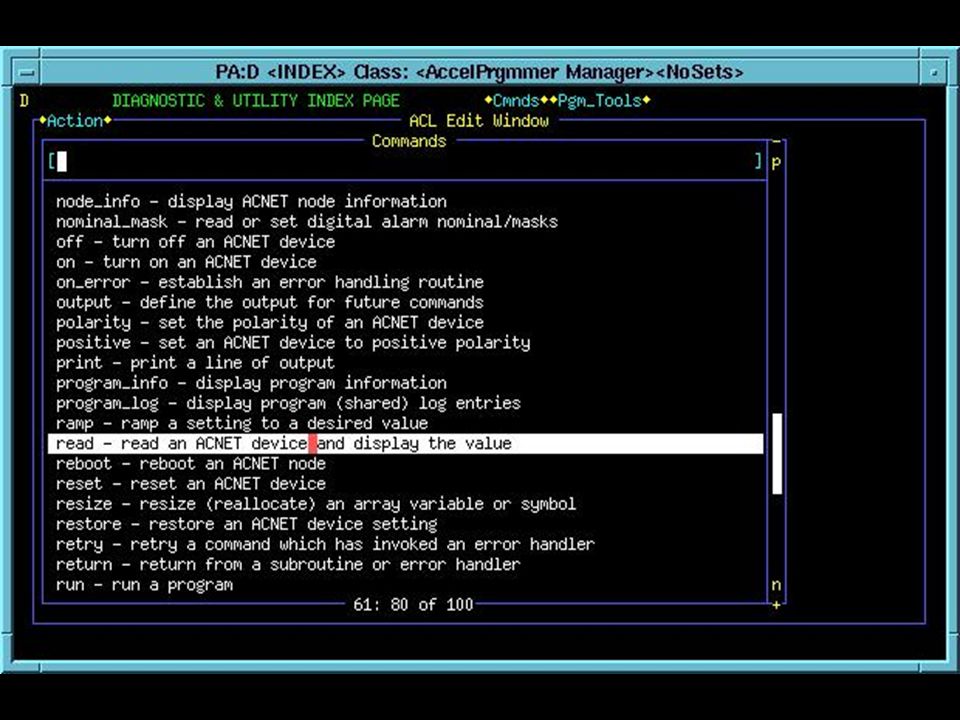Click the '+' at scrollbar bottom
Screen dimensions: 960x720
[776, 605]
